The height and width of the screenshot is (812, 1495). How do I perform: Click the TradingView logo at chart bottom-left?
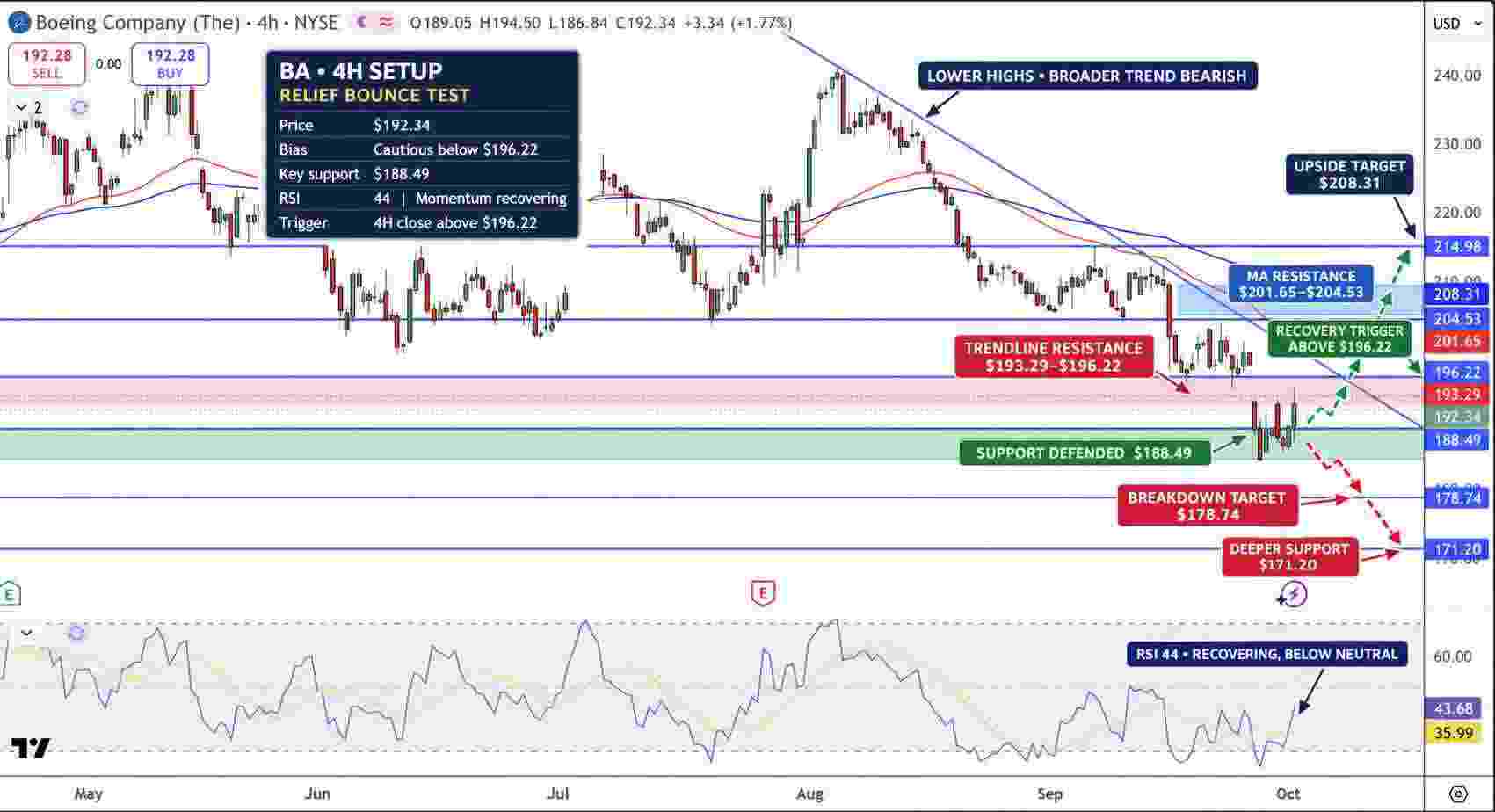pos(30,748)
